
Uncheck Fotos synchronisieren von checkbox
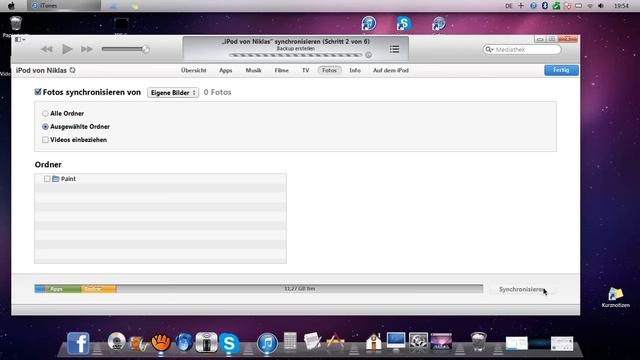(38, 92)
